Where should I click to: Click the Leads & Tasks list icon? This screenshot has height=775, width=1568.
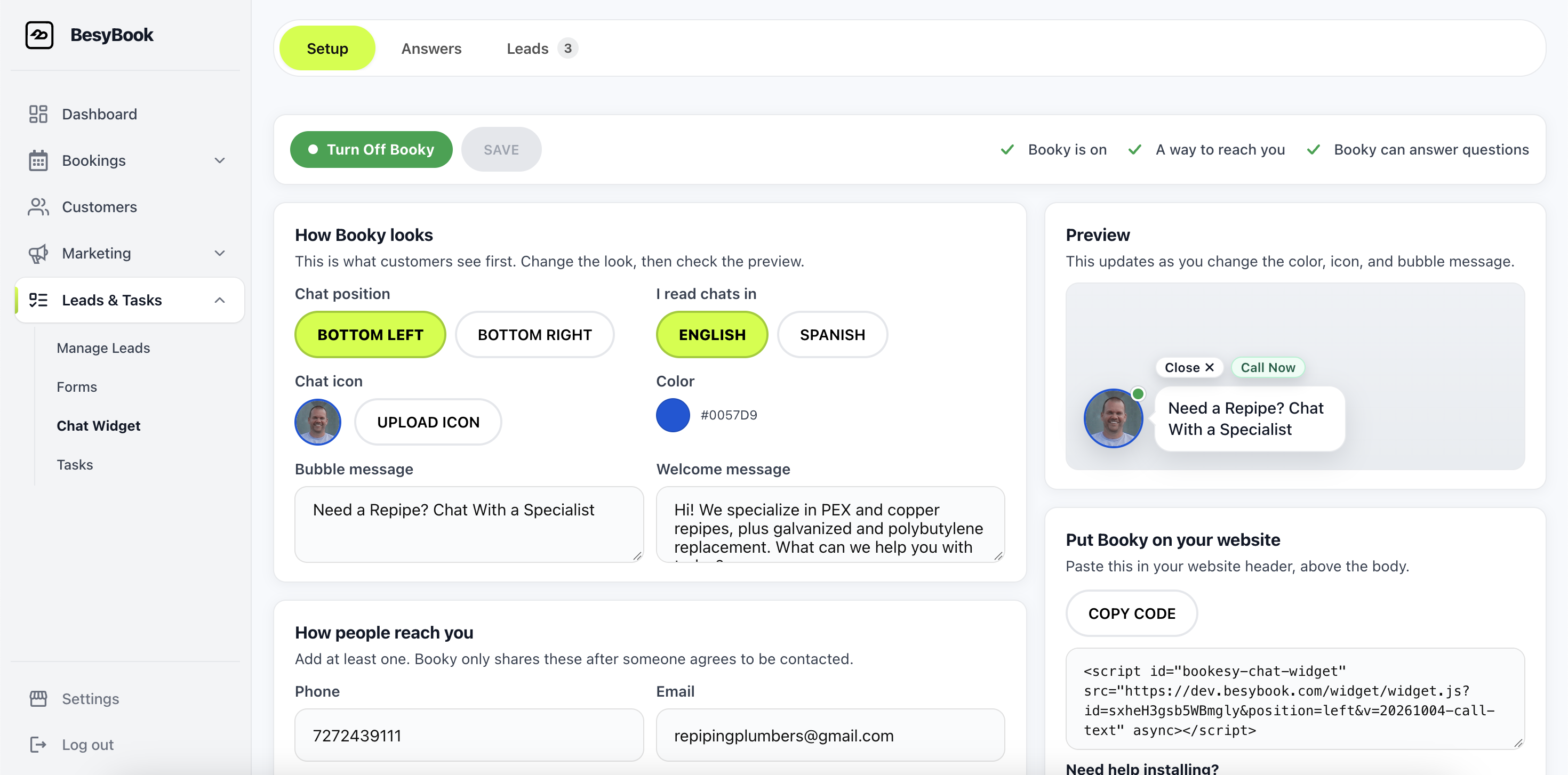(x=38, y=300)
